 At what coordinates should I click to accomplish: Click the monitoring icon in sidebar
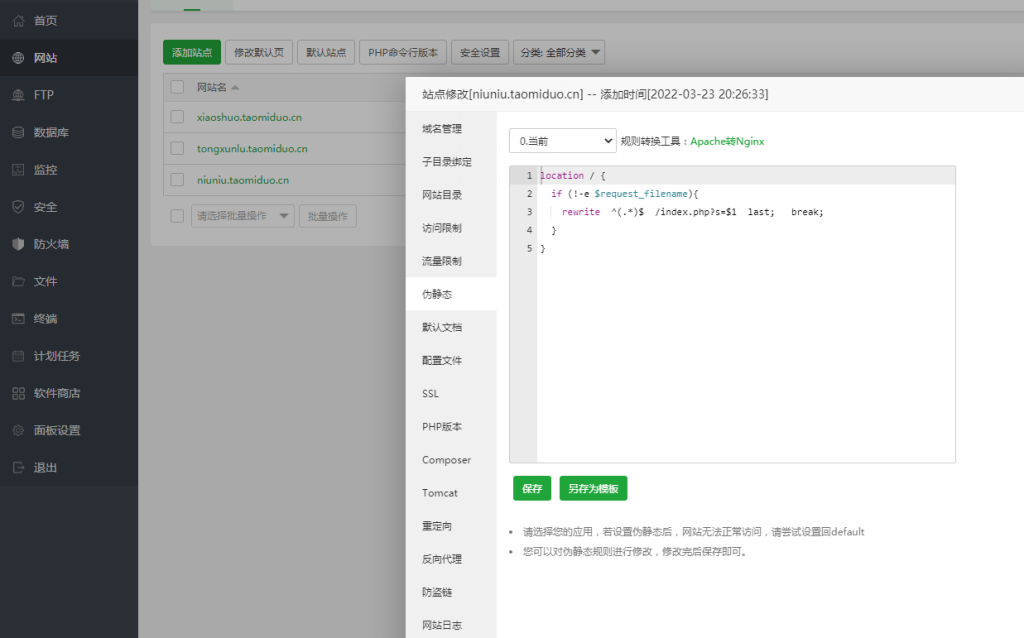click(18, 170)
